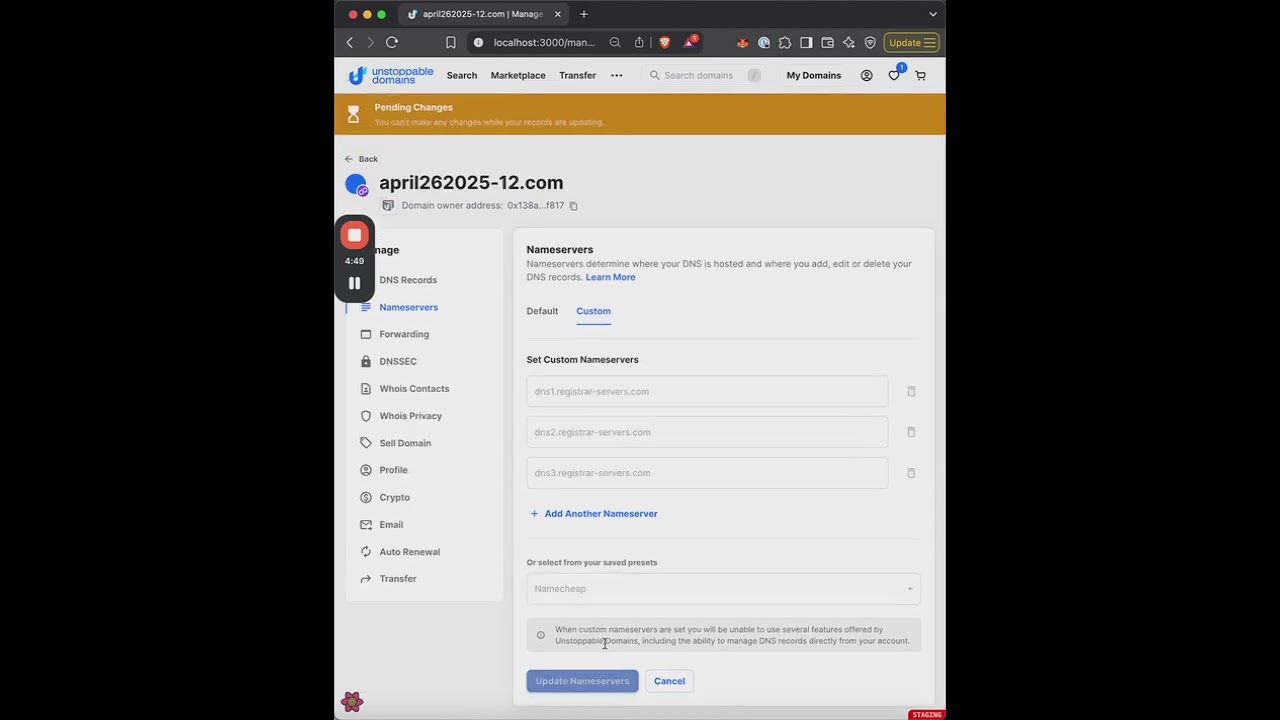1280x720 pixels.
Task: Open the tab search chevron
Action: (933, 14)
